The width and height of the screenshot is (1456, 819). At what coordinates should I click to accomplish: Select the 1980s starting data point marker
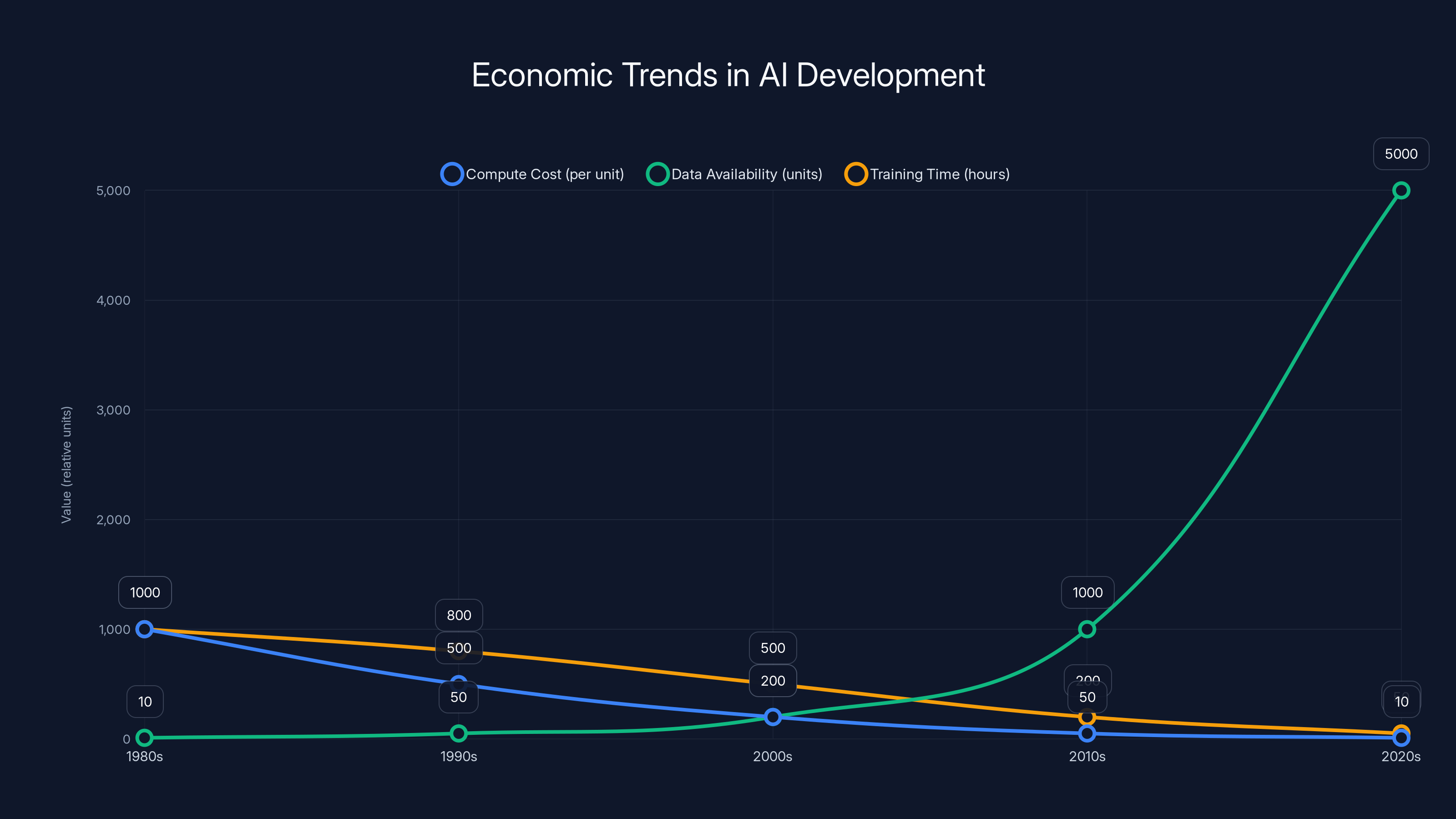coord(145,629)
